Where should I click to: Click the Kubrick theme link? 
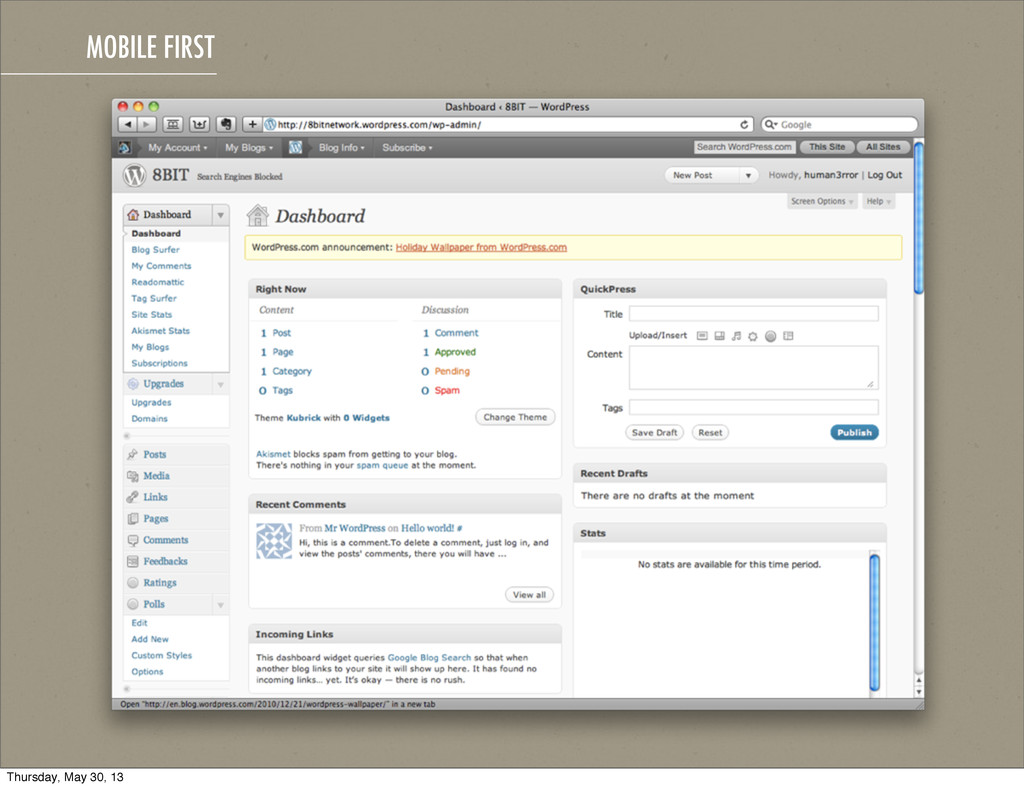coord(304,418)
